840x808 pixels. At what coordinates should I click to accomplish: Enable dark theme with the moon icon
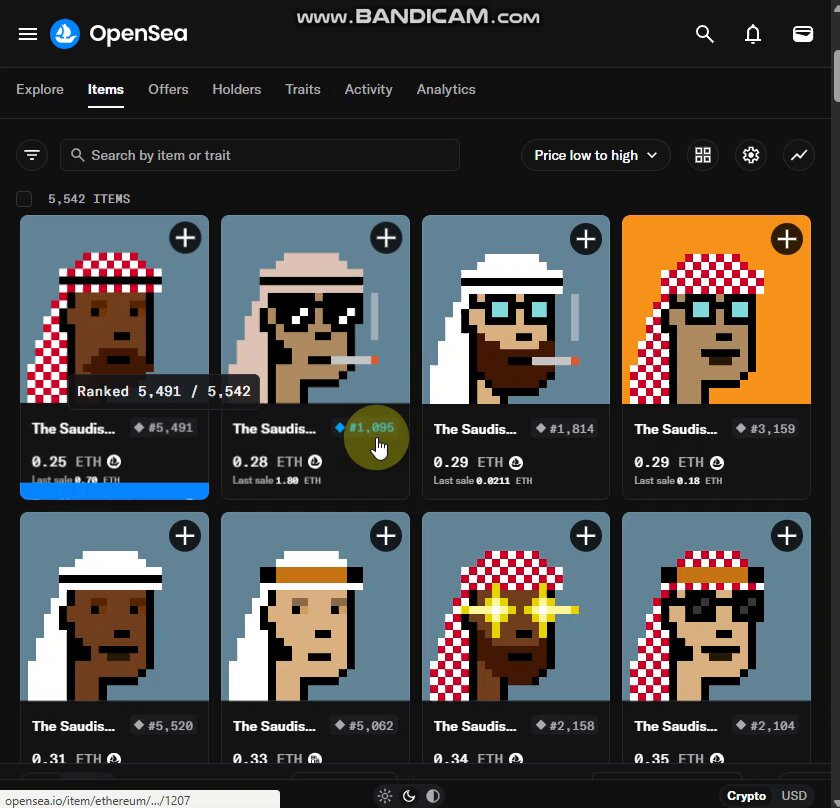point(409,796)
